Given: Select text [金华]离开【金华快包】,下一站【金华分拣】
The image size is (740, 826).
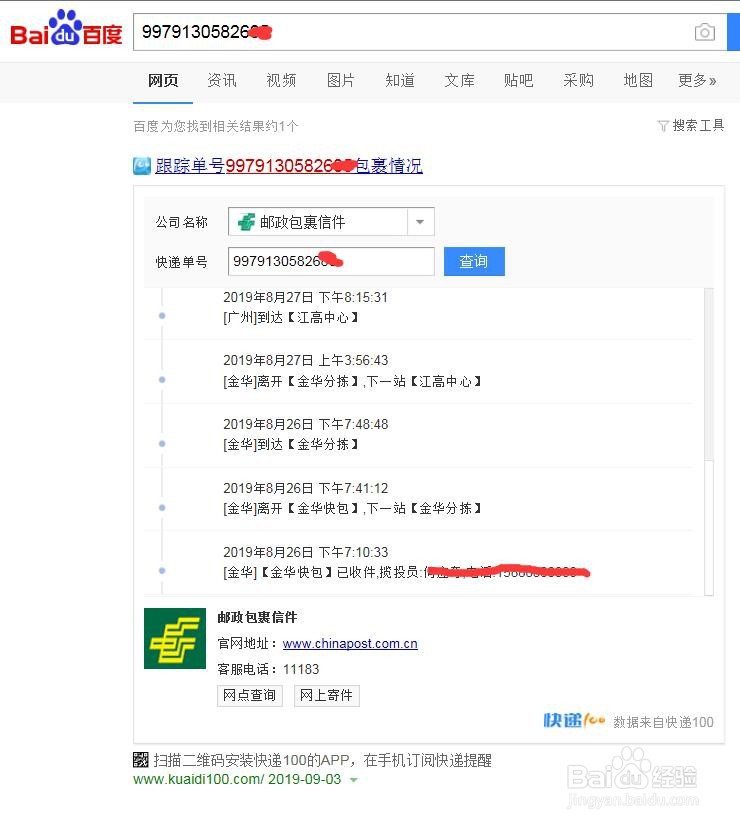Looking at the screenshot, I should (x=352, y=508).
